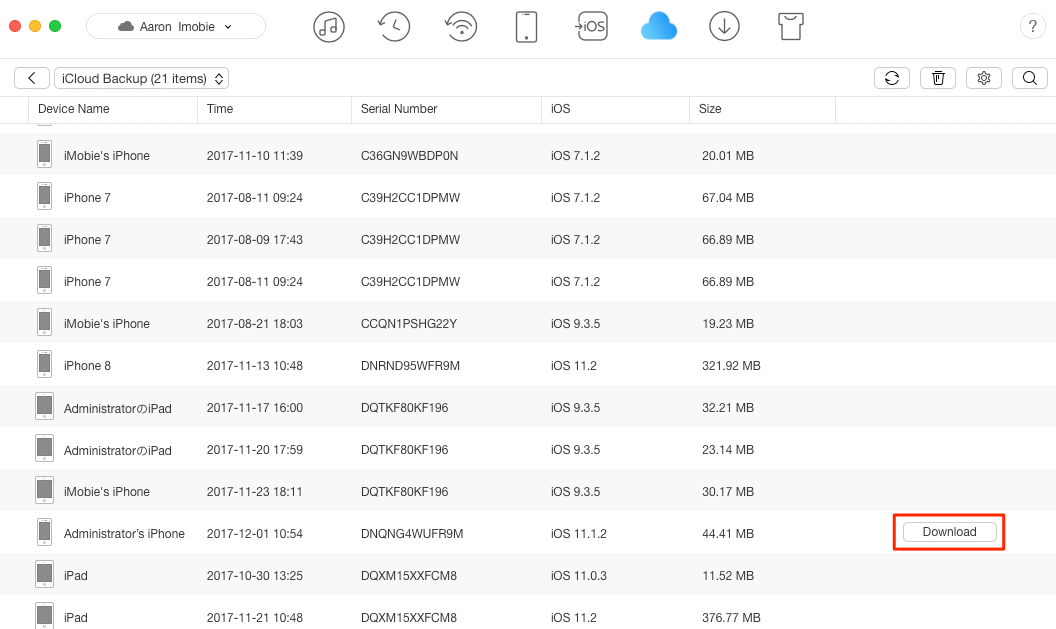
Task: Click serial number C36GN9WBDP0N
Action: point(409,156)
